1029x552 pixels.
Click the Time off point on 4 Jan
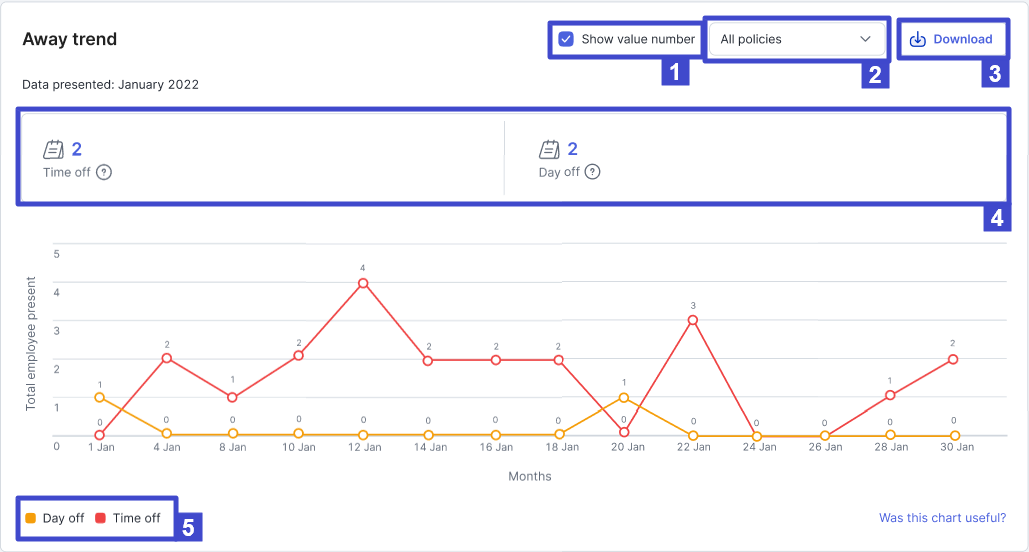(x=167, y=358)
